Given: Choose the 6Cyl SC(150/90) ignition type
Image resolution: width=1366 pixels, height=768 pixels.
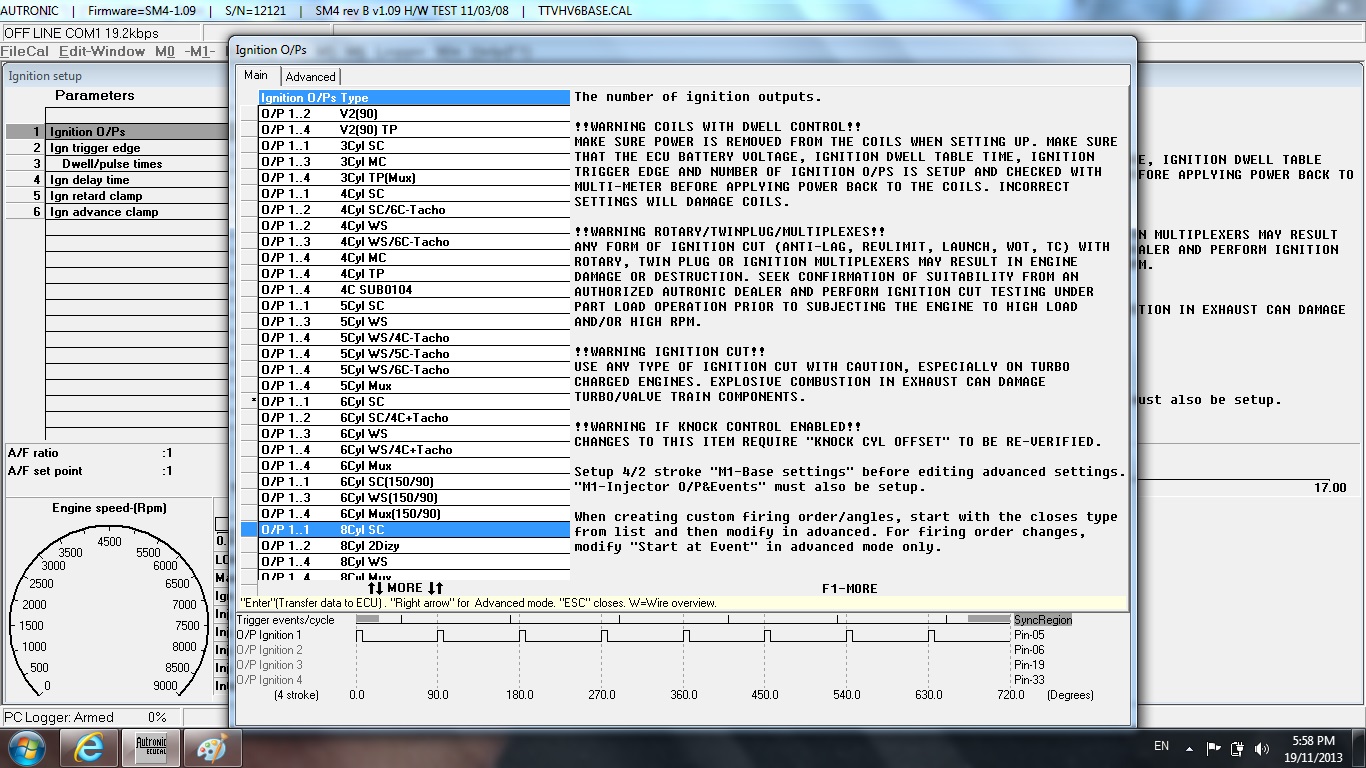Looking at the screenshot, I should coord(414,482).
